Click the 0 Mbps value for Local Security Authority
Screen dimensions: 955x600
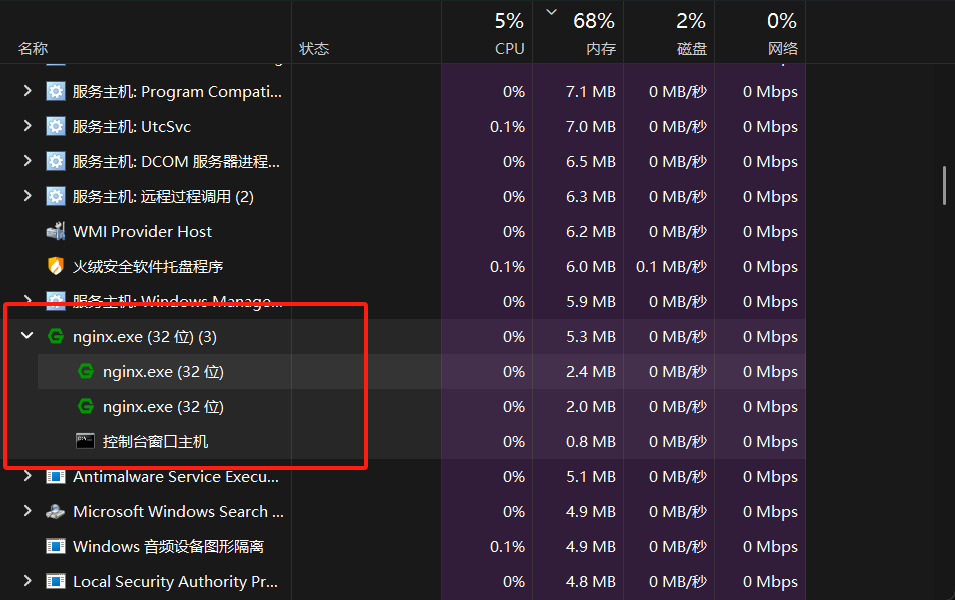tap(770, 582)
